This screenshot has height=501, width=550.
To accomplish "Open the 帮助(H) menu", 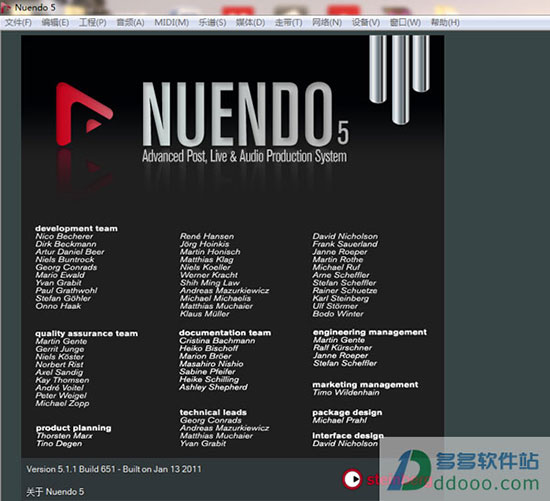I will pyautogui.click(x=445, y=22).
